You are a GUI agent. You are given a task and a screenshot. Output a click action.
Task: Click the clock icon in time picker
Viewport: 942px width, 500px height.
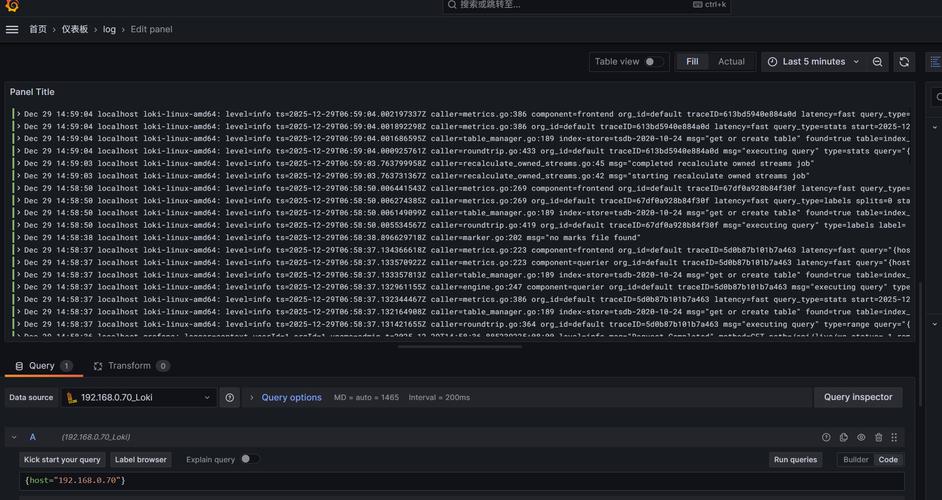point(773,62)
